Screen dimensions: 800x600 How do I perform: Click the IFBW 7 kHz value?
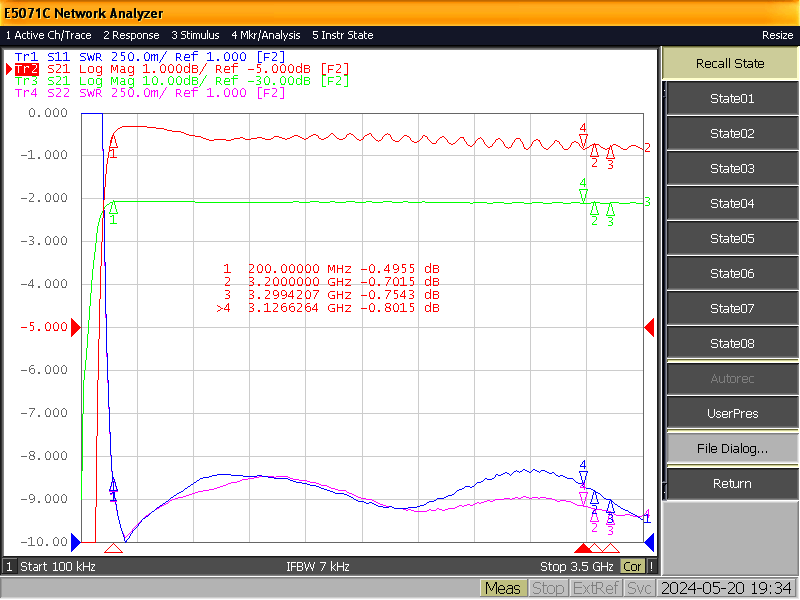pos(318,566)
